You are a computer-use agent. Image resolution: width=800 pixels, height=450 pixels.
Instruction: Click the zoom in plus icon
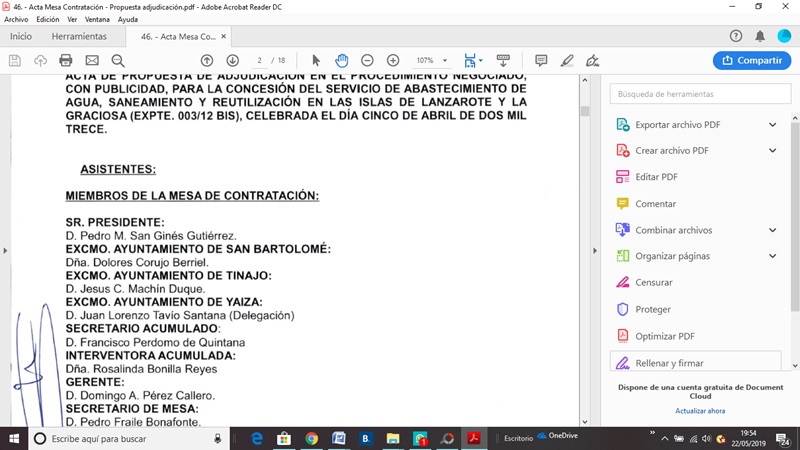(393, 61)
